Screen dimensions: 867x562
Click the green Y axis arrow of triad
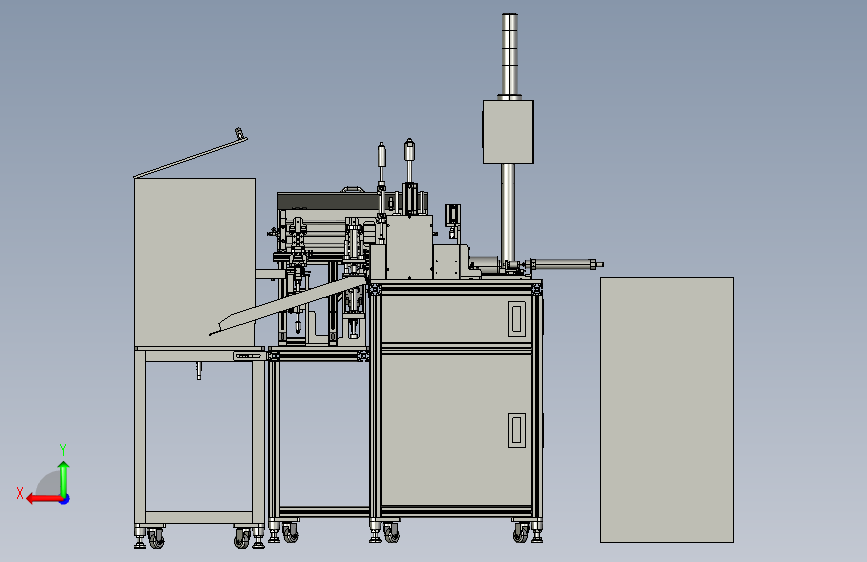click(64, 478)
